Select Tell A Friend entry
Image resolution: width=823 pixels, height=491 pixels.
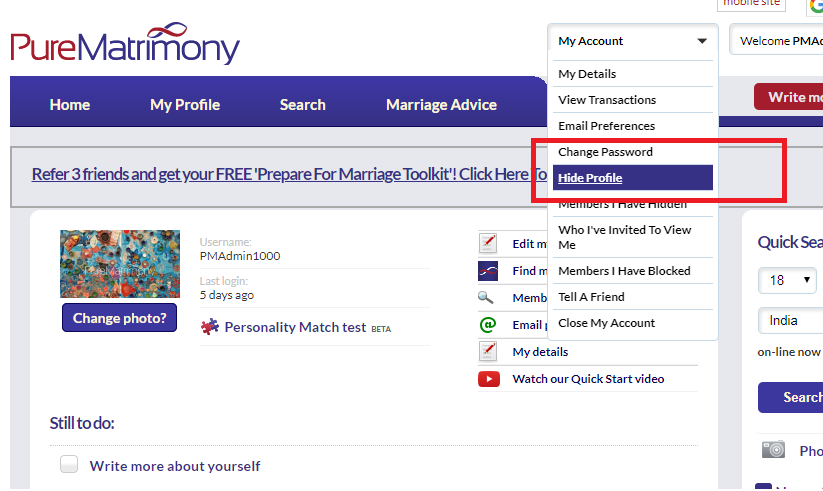pos(632,297)
